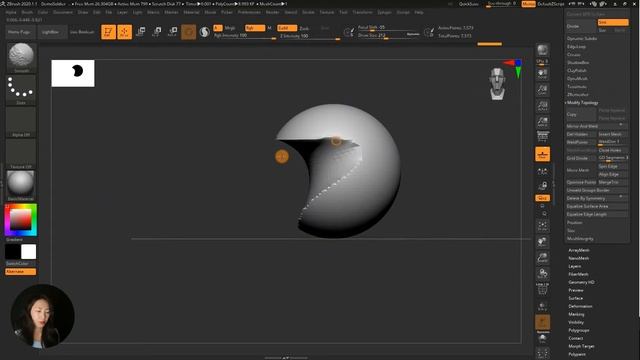Select the black secondary color swatch

(x=13, y=252)
